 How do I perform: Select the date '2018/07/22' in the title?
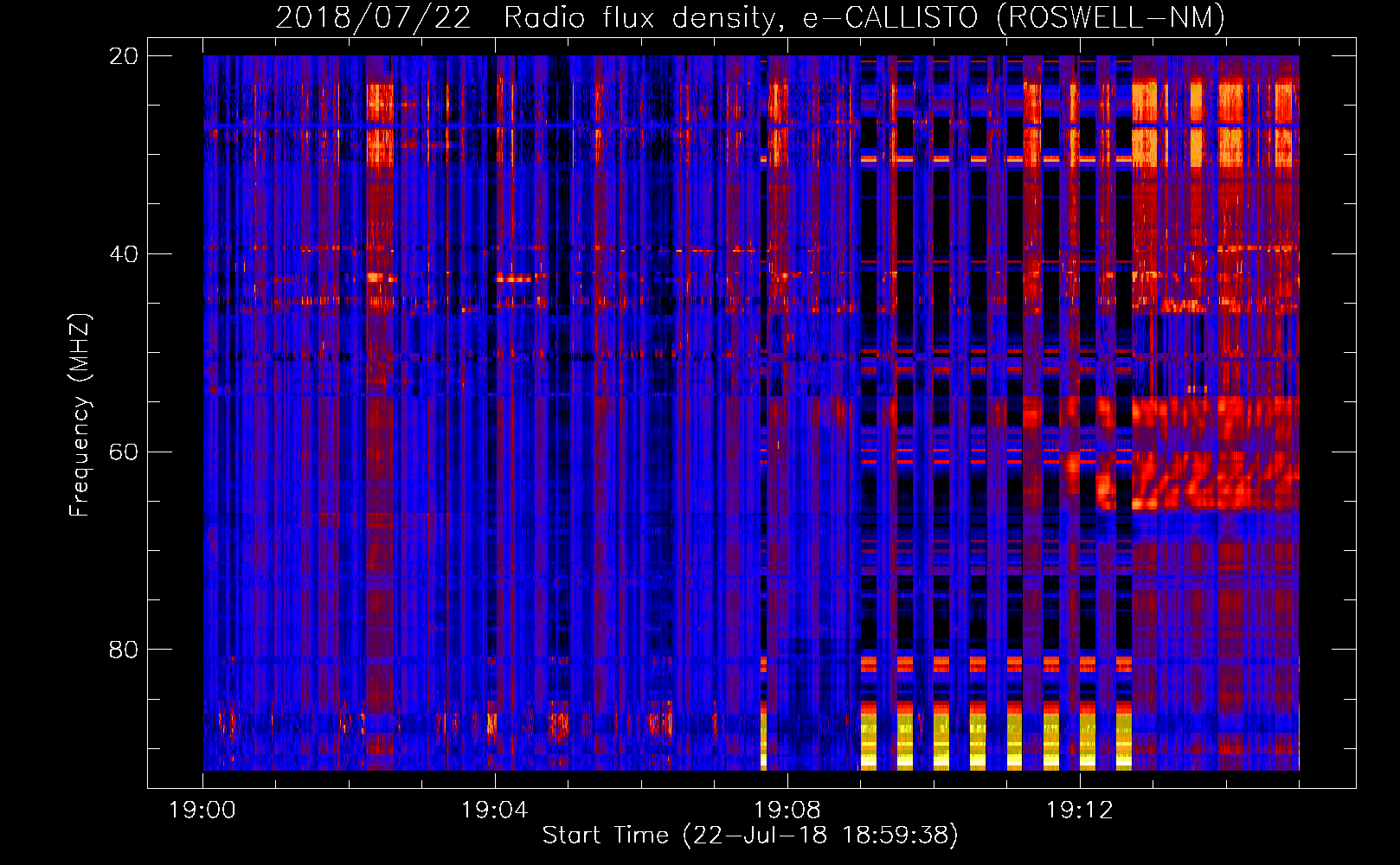pos(374,17)
